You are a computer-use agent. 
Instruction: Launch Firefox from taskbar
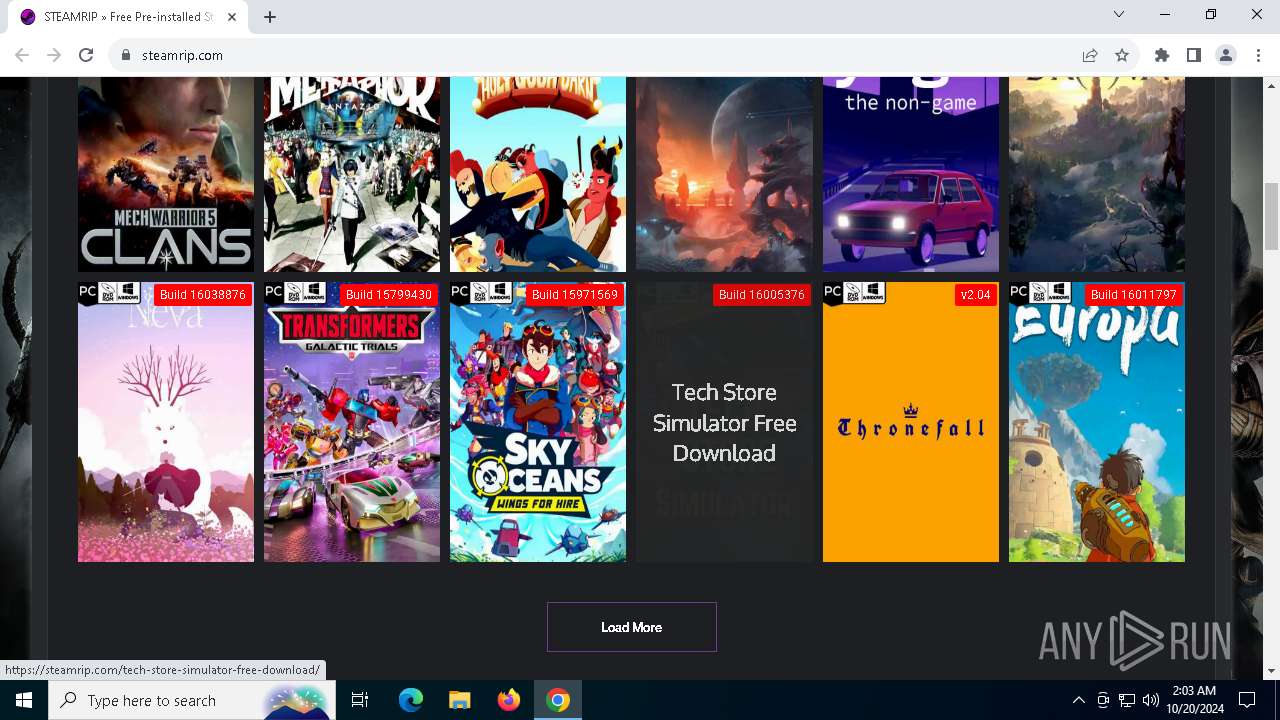pos(509,700)
